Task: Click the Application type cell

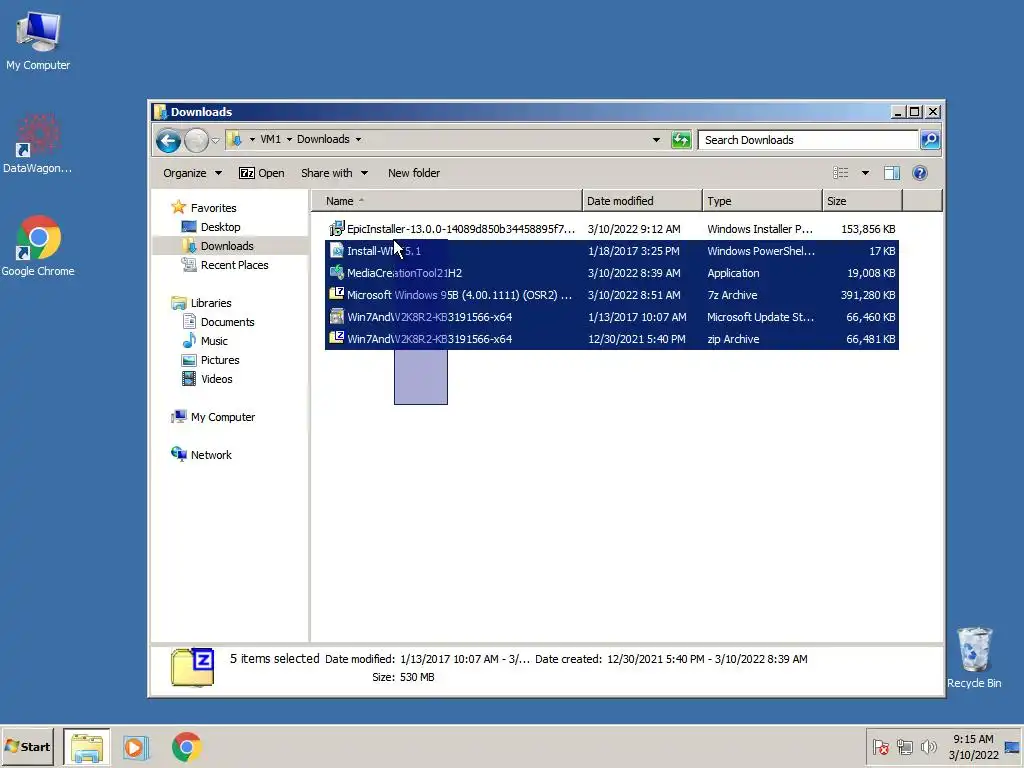Action: click(733, 273)
